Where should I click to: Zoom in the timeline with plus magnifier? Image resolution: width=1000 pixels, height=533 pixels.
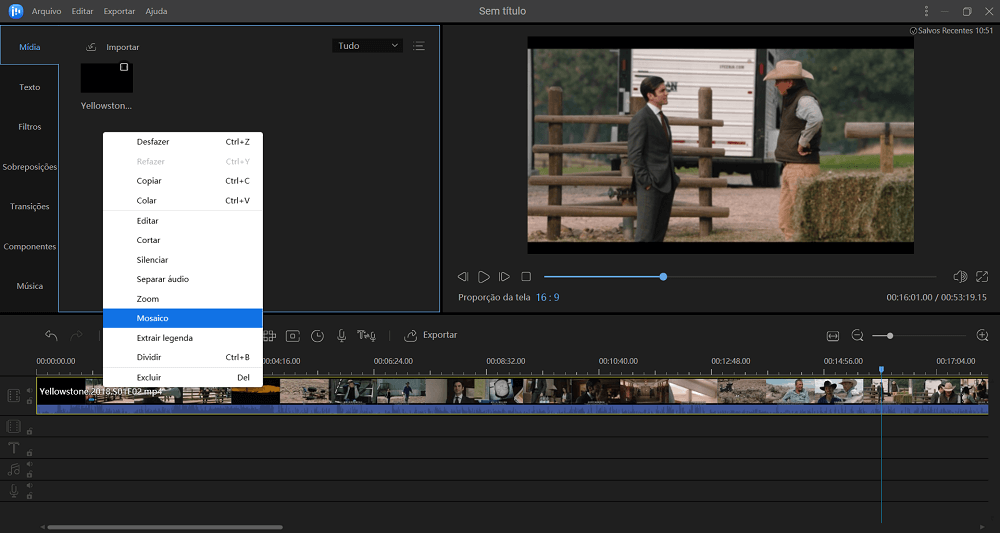[982, 335]
